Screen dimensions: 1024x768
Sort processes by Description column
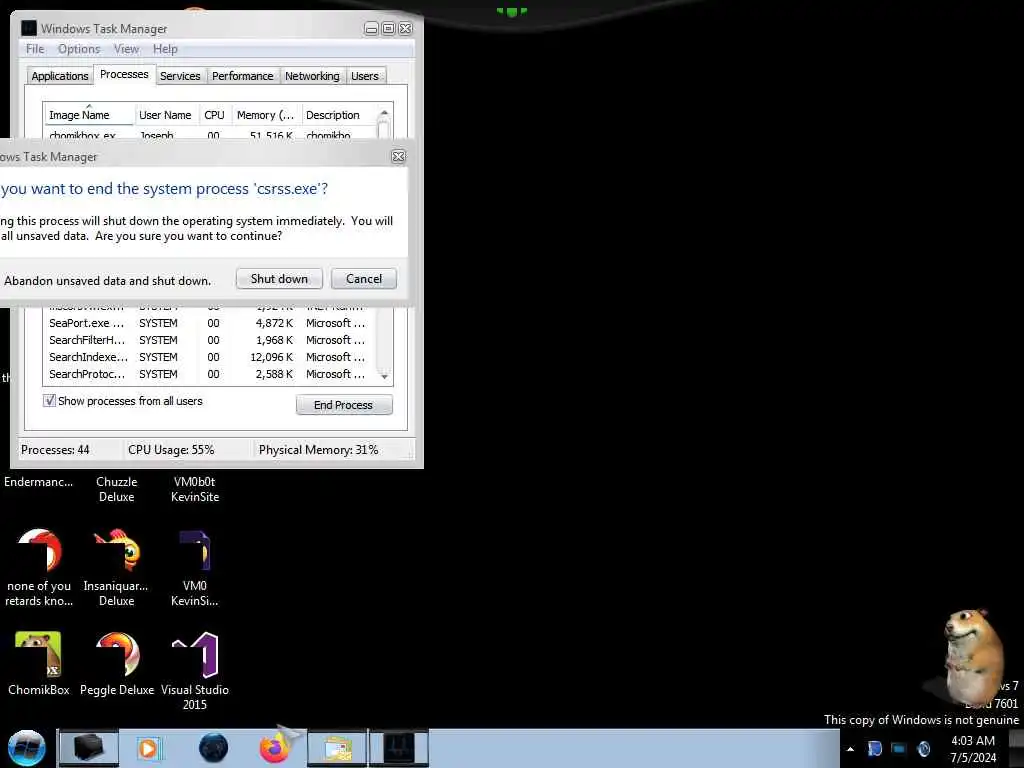[338, 115]
